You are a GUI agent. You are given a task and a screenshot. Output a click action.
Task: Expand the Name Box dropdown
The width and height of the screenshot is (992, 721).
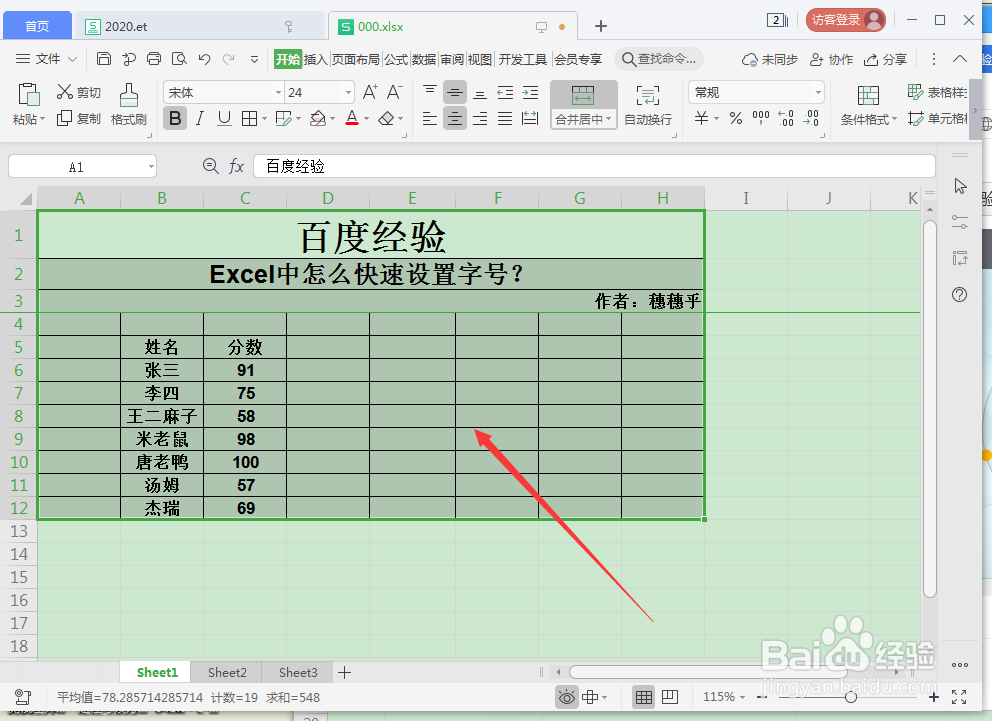point(151,167)
